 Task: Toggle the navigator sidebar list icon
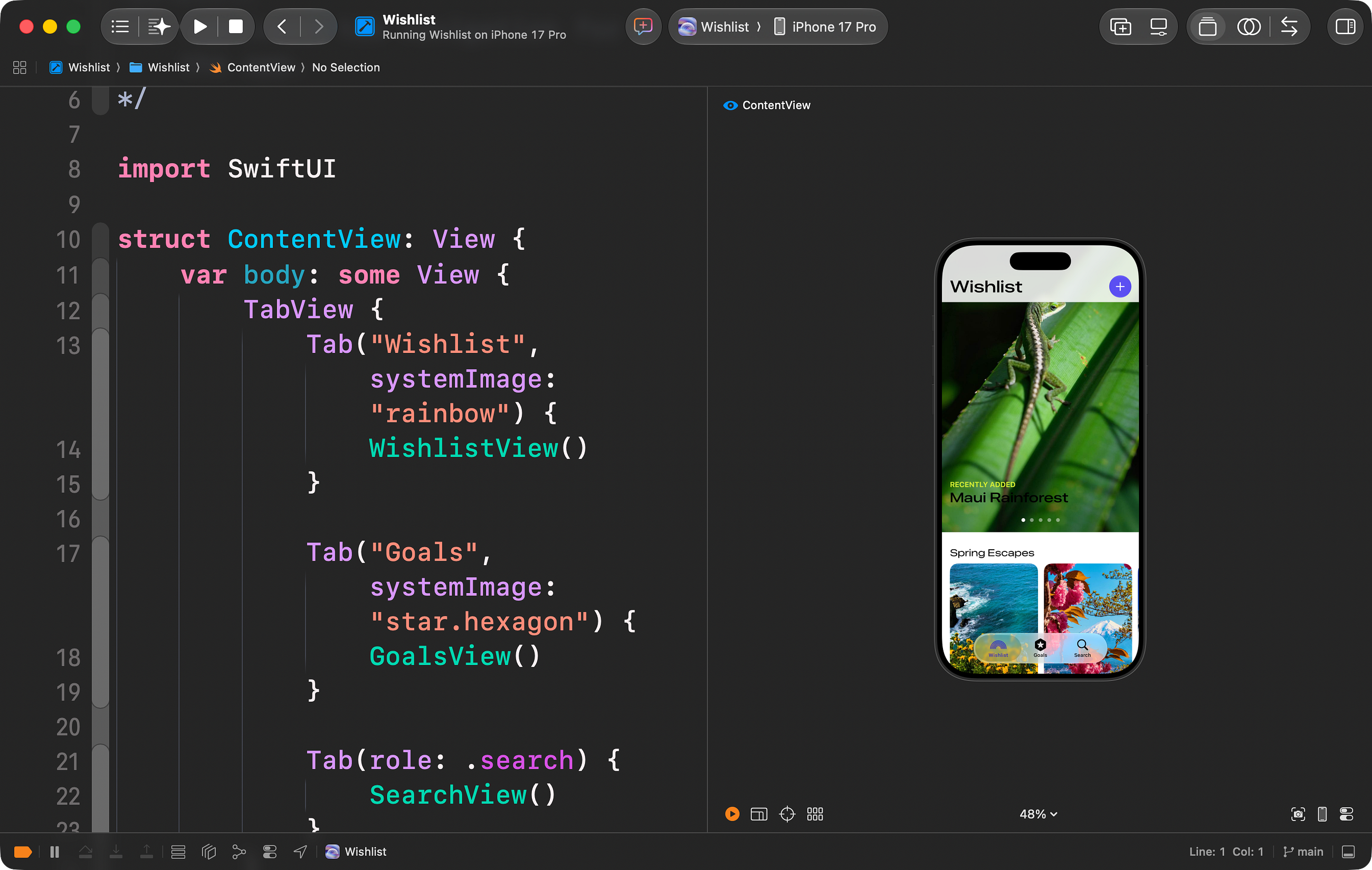coord(120,26)
